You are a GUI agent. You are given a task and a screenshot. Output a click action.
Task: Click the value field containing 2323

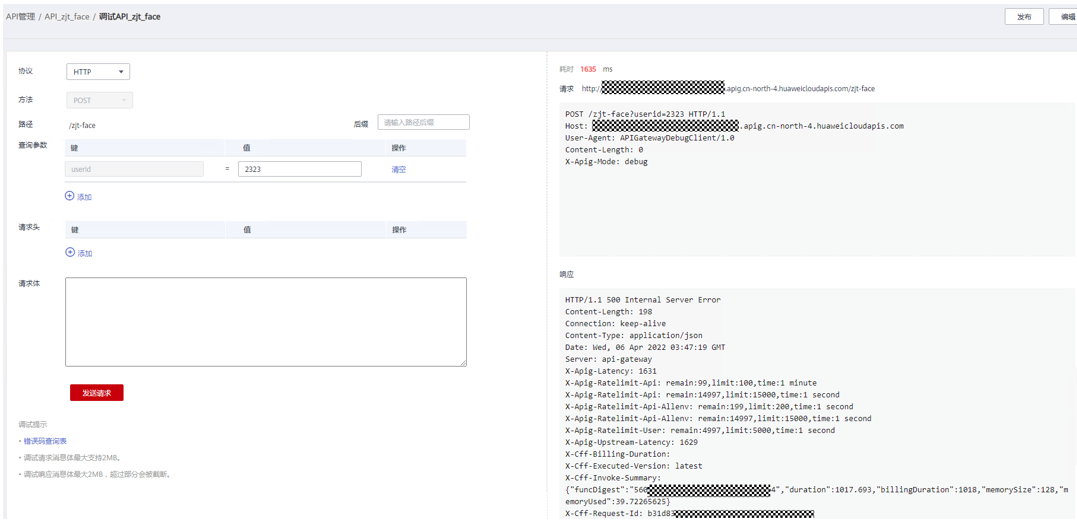pyautogui.click(x=299, y=170)
